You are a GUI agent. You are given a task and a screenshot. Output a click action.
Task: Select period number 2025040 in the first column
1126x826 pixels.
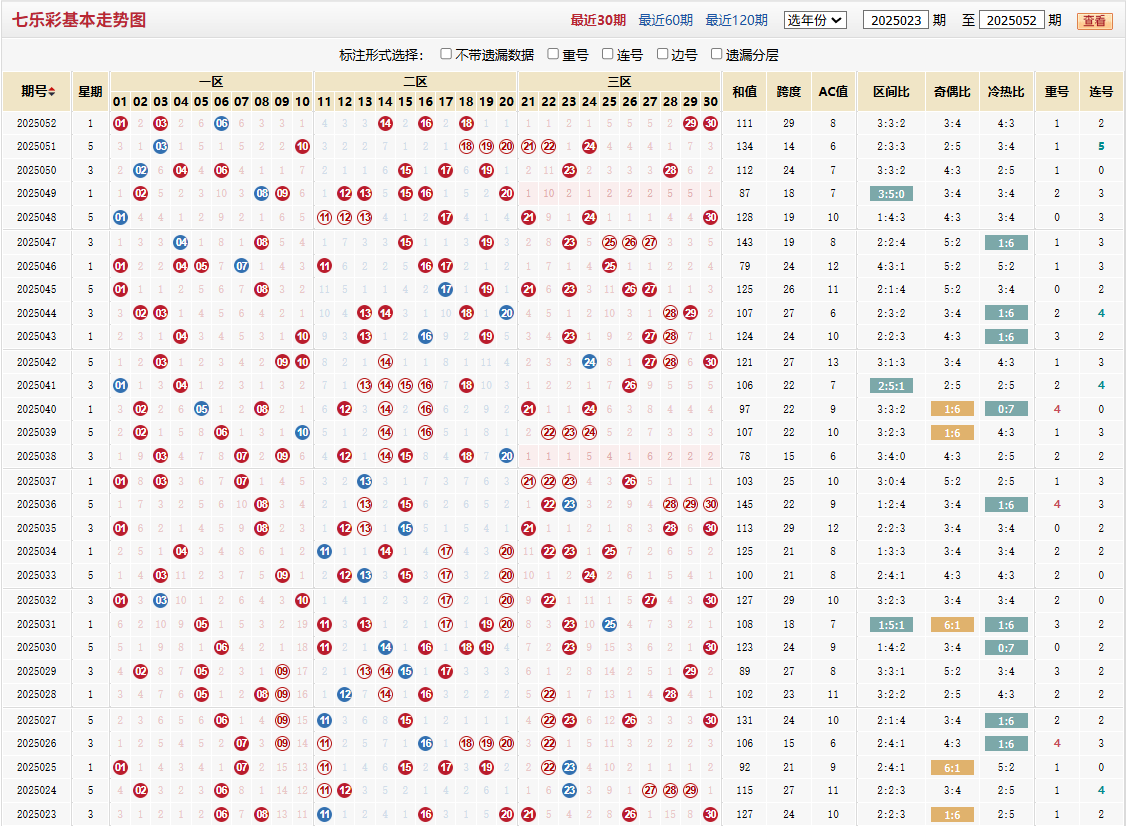coord(37,409)
